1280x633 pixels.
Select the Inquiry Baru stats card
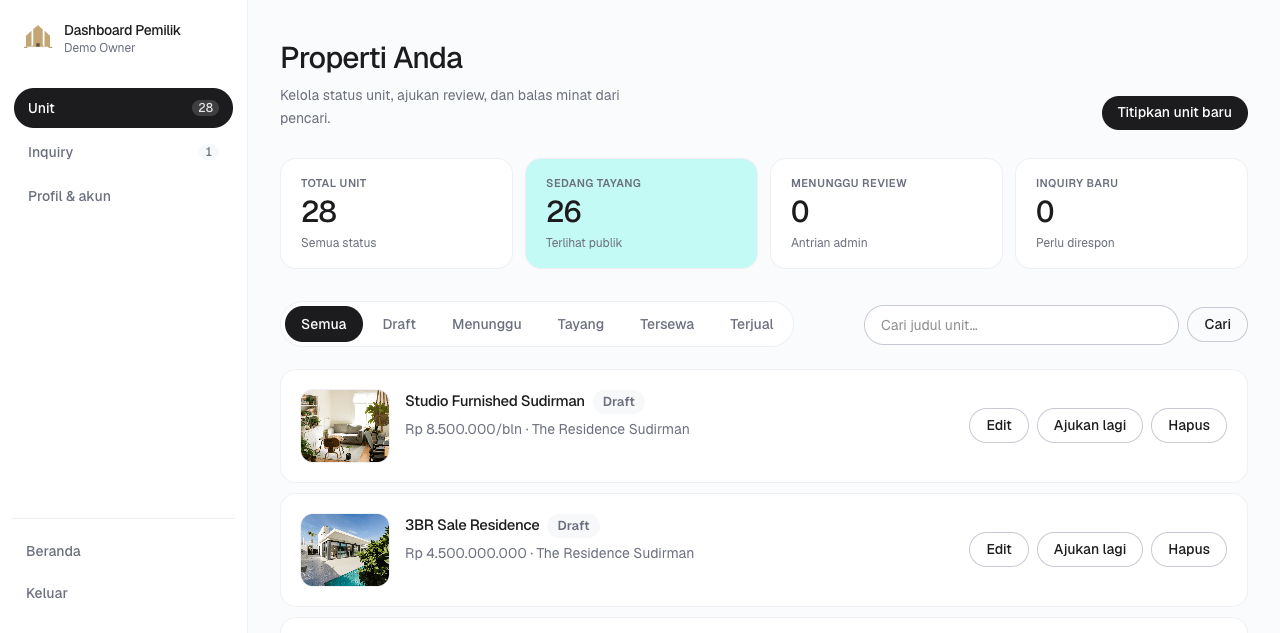[x=1131, y=213]
